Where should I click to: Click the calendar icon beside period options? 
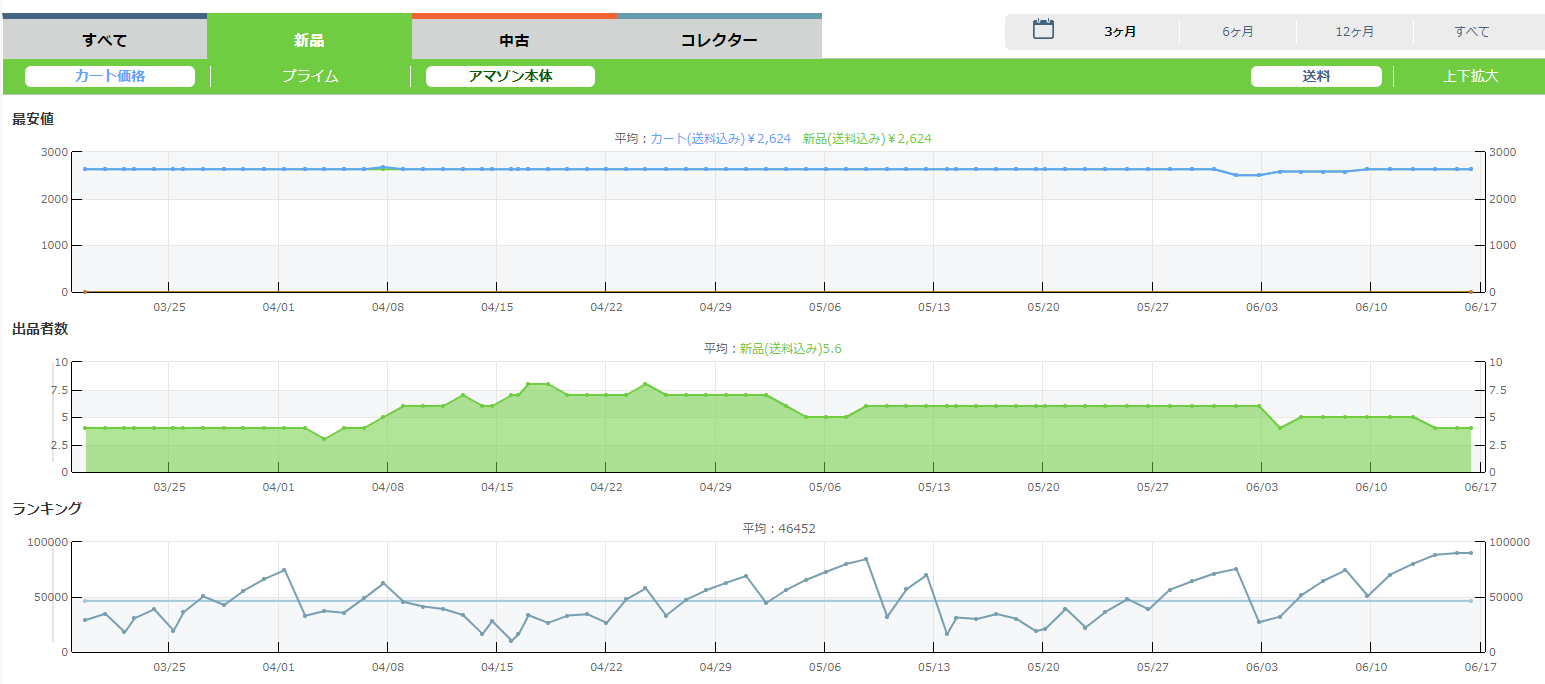coord(1043,30)
